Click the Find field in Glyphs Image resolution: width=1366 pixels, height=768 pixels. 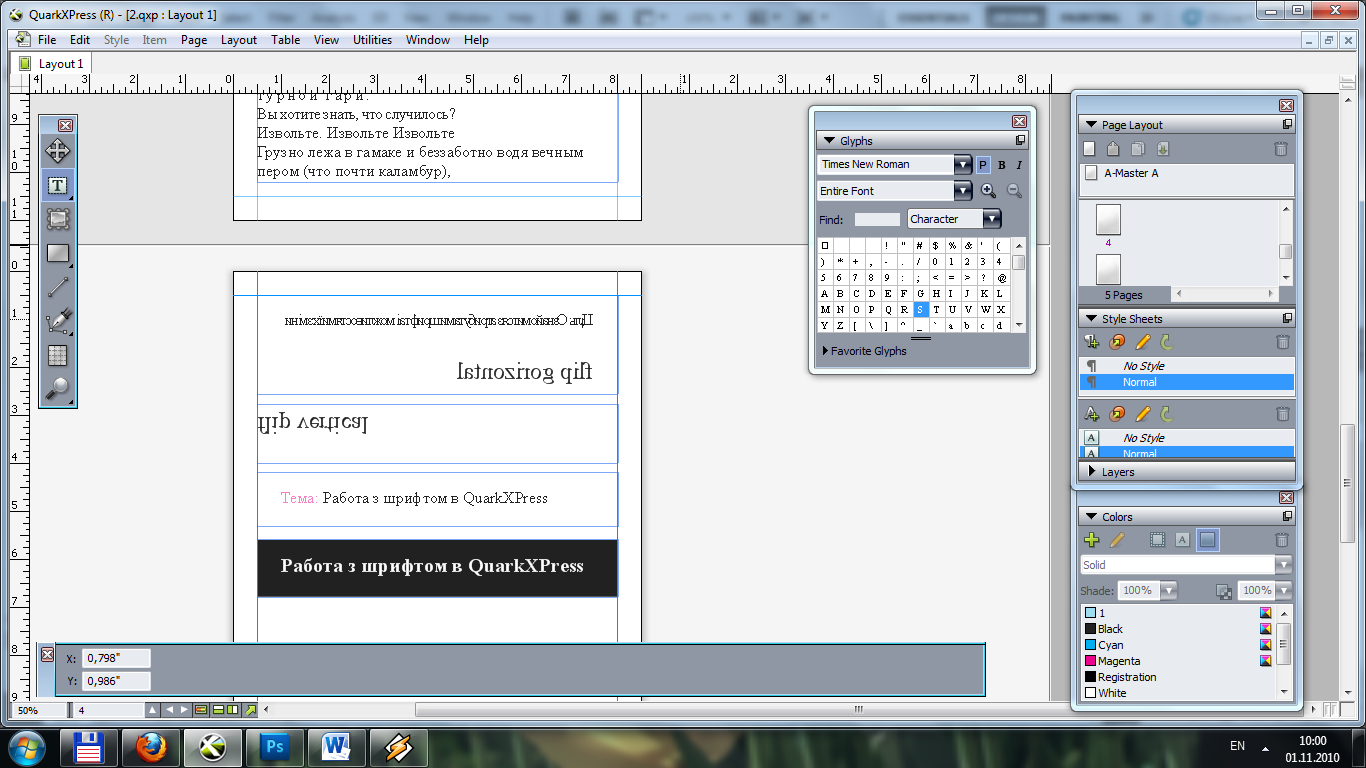(877, 219)
